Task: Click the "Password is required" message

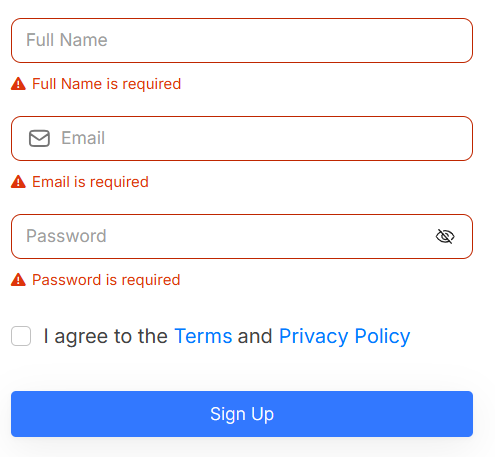Action: coord(106,280)
